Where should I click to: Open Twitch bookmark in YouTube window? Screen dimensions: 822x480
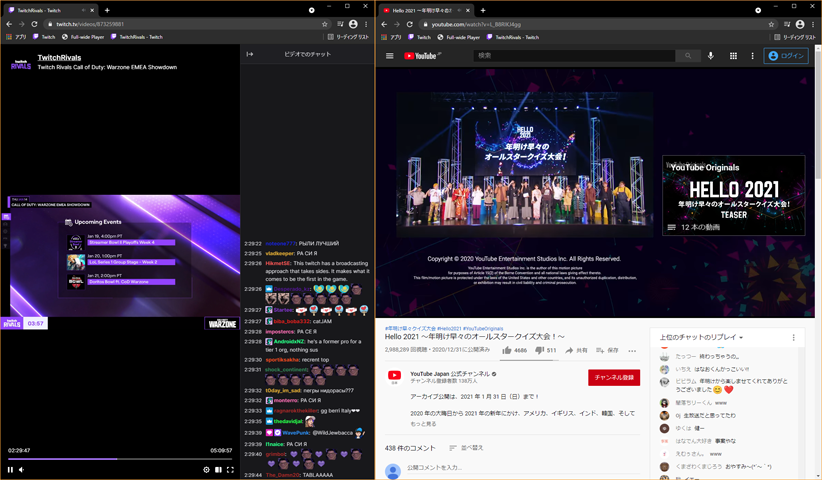tap(419, 37)
